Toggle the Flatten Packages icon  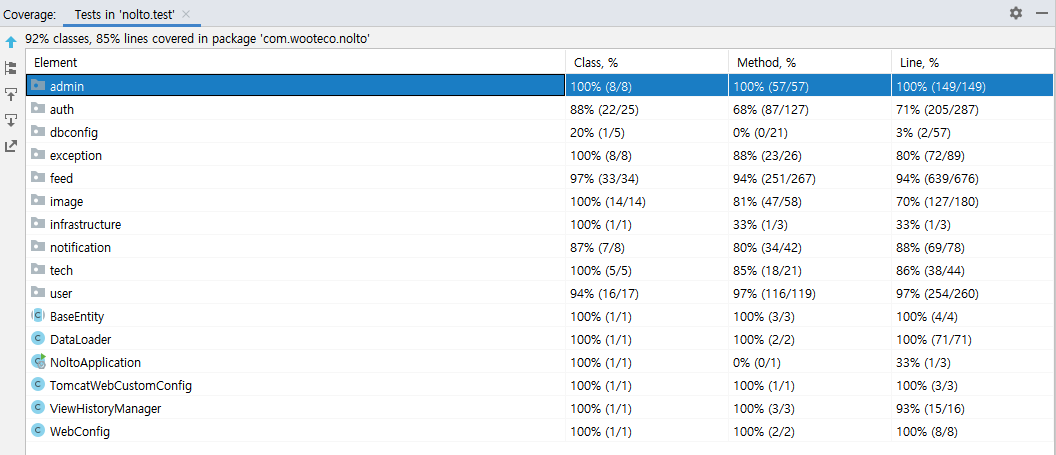(11, 68)
